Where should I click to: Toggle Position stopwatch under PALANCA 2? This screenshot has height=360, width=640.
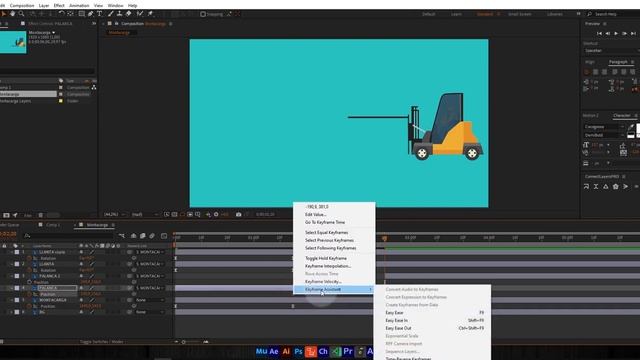(29, 282)
